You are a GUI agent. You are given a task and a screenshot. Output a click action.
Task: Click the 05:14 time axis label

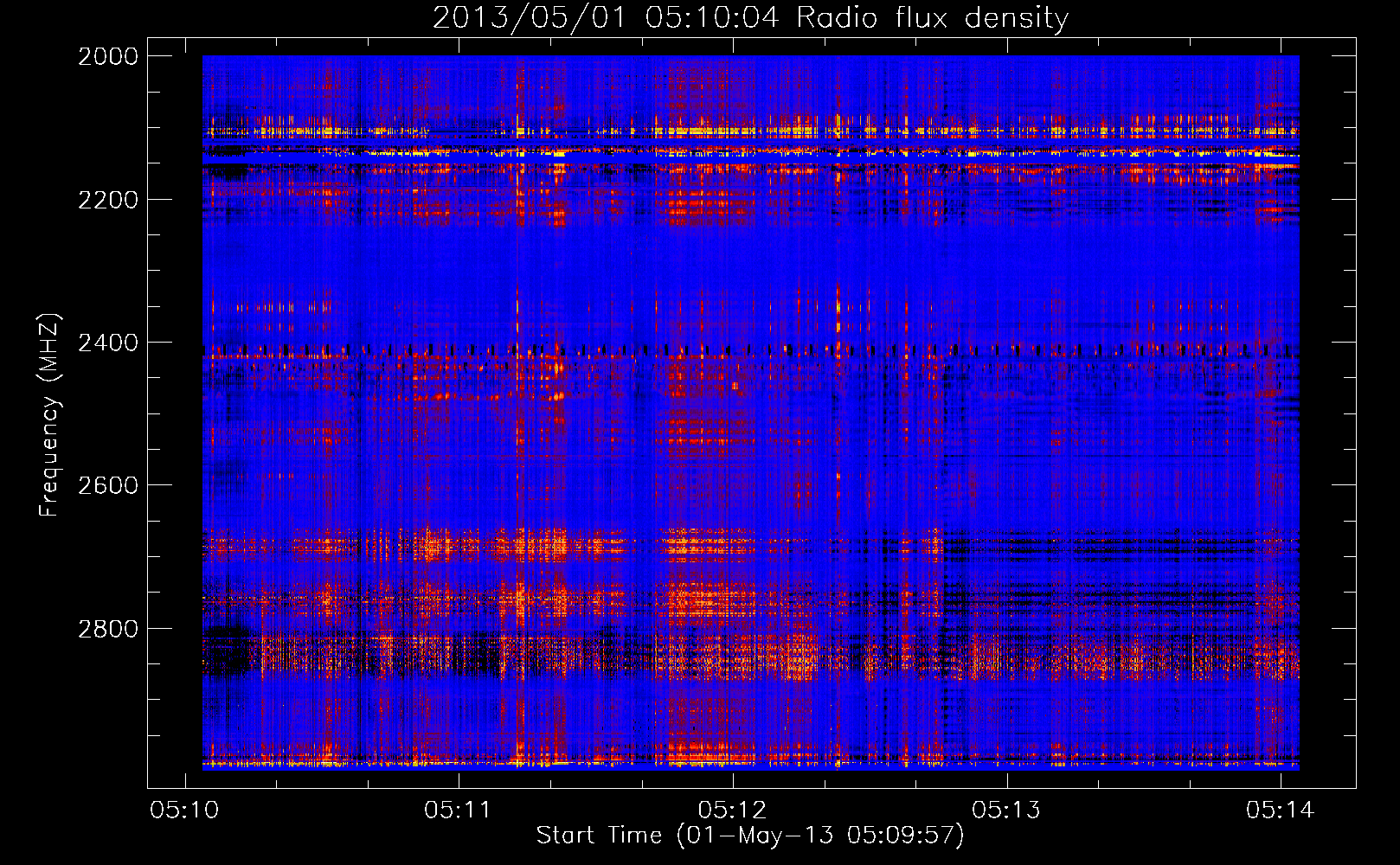click(1281, 811)
